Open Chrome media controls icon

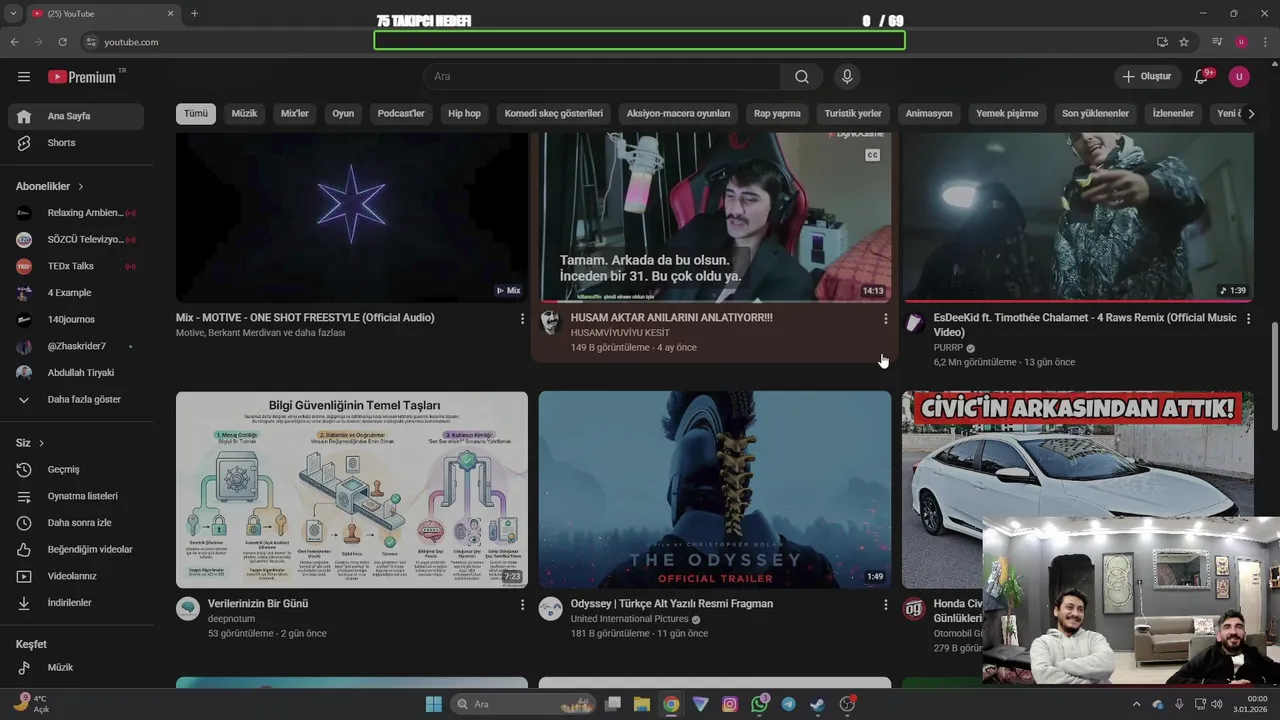(1217, 42)
